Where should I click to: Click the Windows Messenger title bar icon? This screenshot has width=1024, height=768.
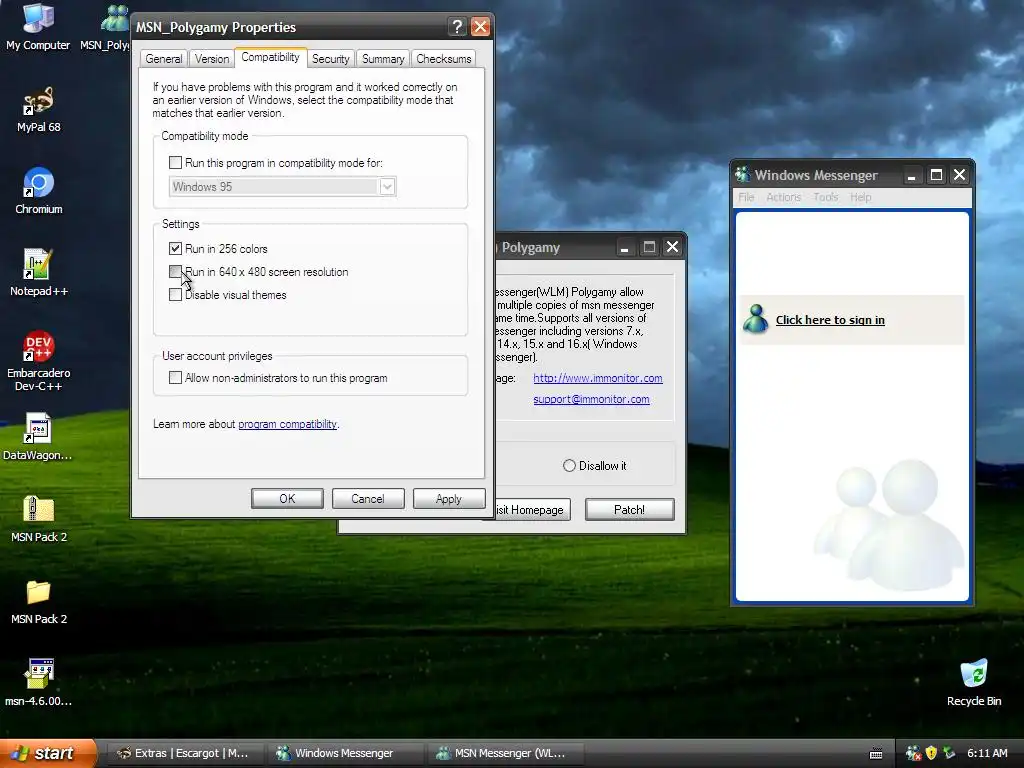743,174
